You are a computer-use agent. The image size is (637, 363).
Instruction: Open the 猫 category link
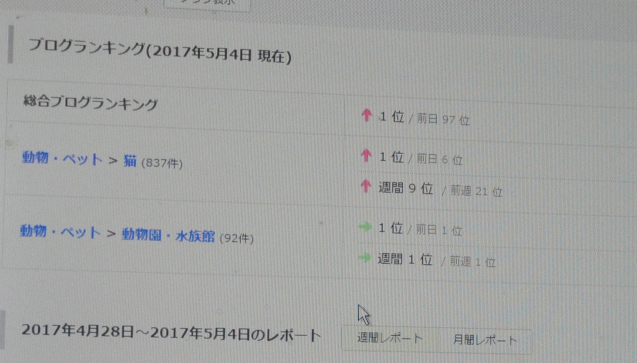(x=130, y=161)
